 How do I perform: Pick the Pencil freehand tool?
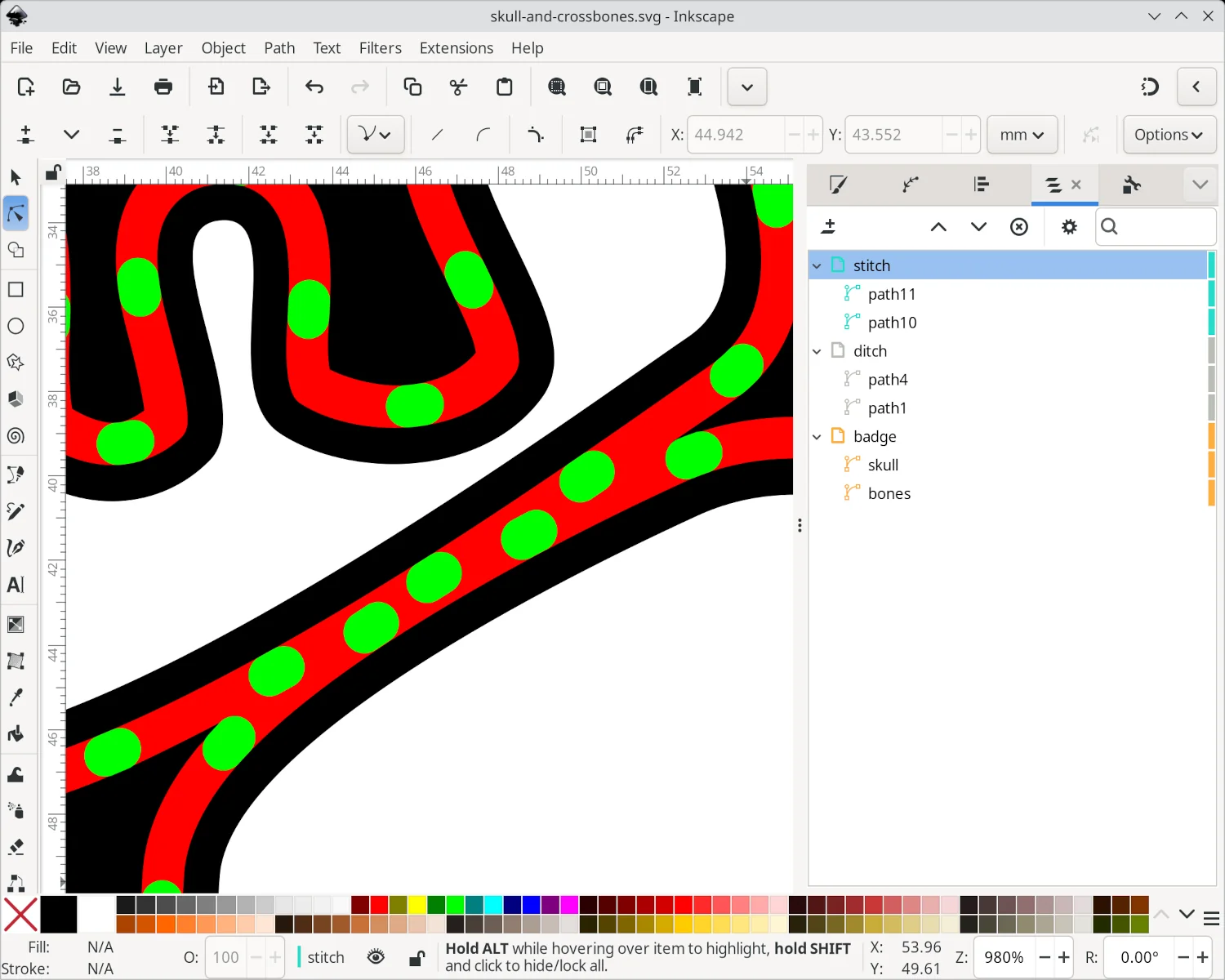point(16,511)
